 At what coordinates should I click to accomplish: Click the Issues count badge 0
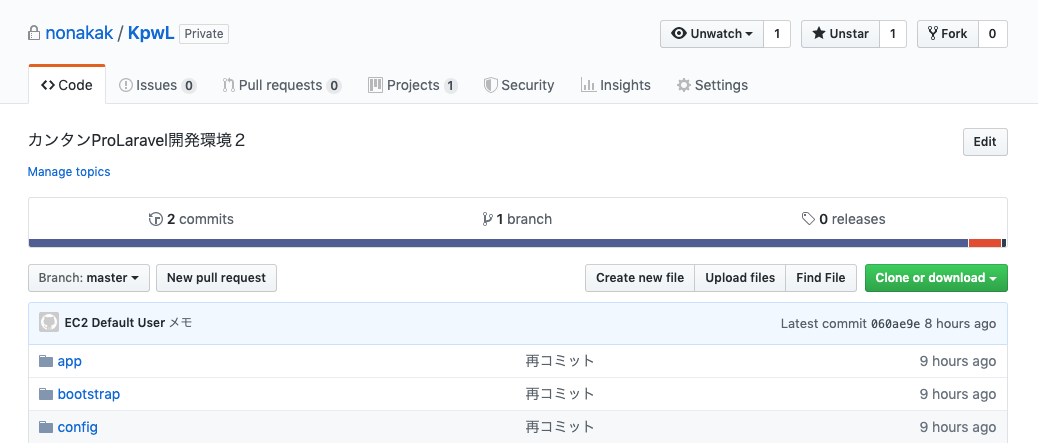point(189,85)
